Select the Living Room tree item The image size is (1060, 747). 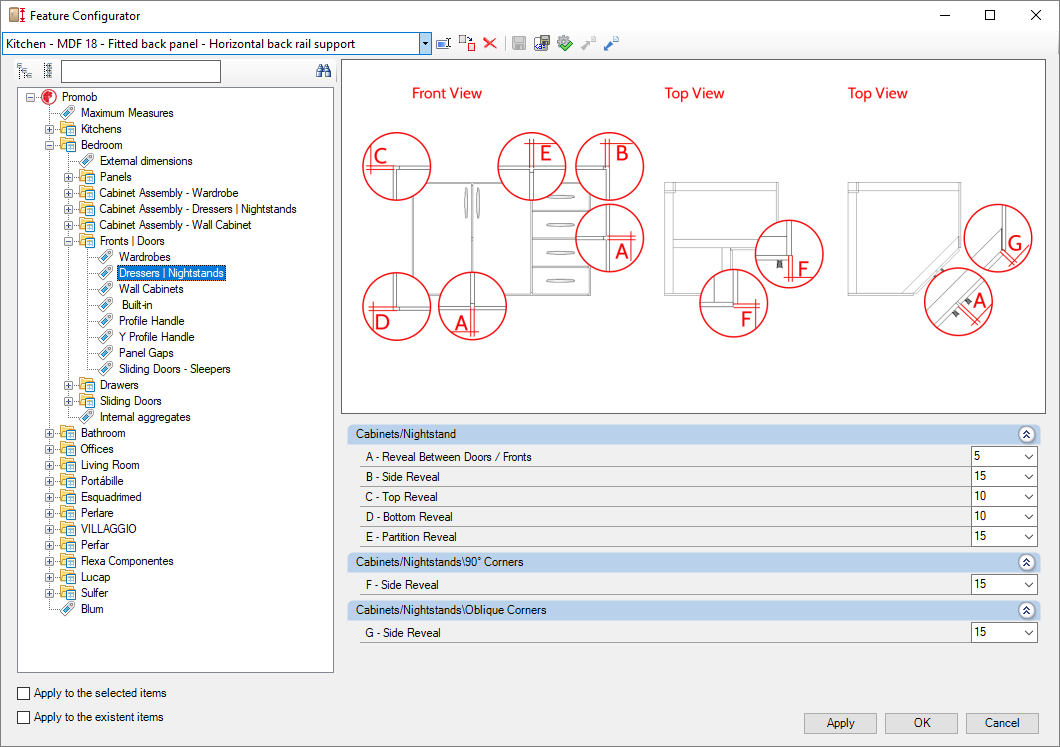coord(110,465)
